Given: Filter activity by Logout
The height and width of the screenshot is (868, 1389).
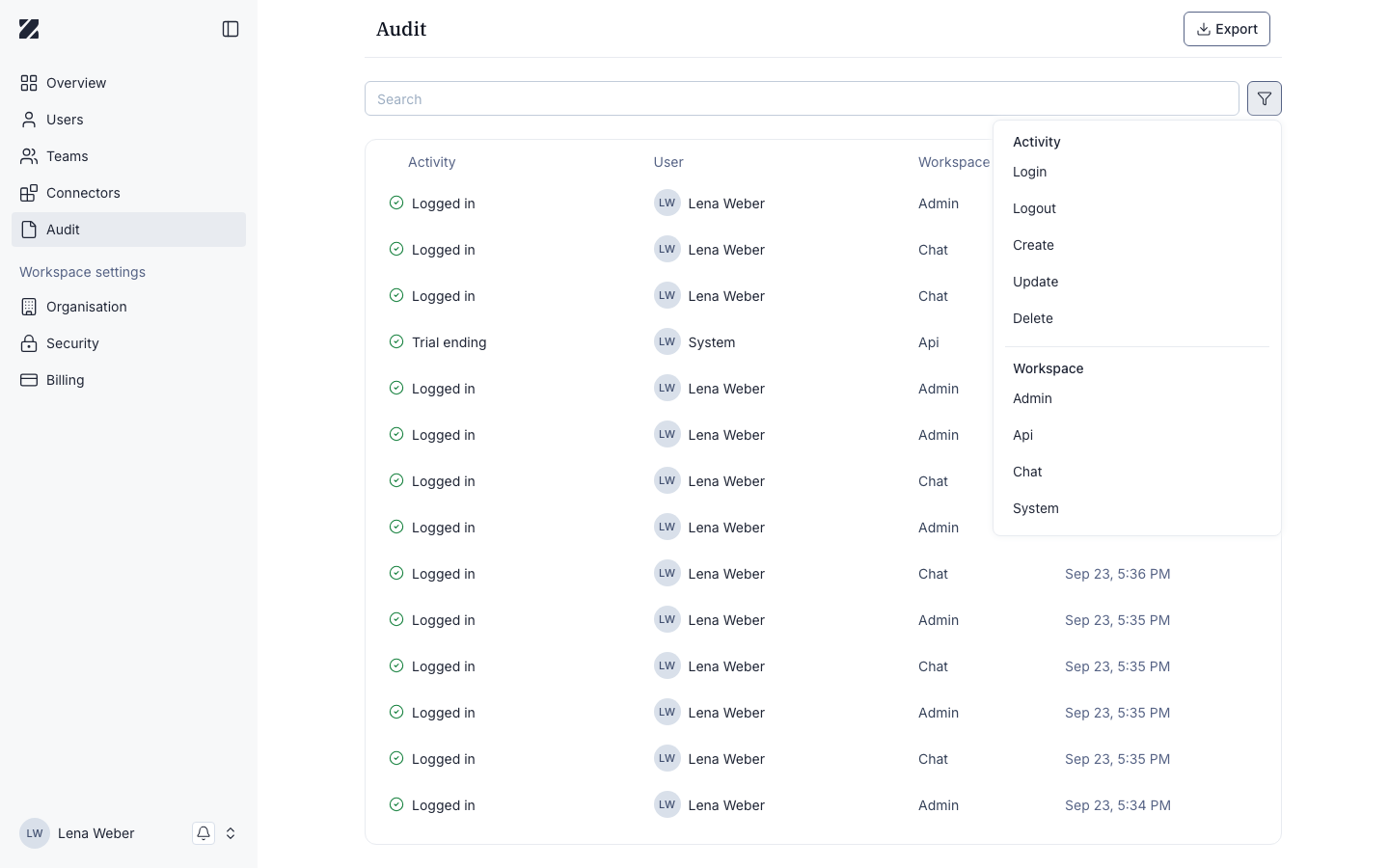Looking at the screenshot, I should point(1137,208).
